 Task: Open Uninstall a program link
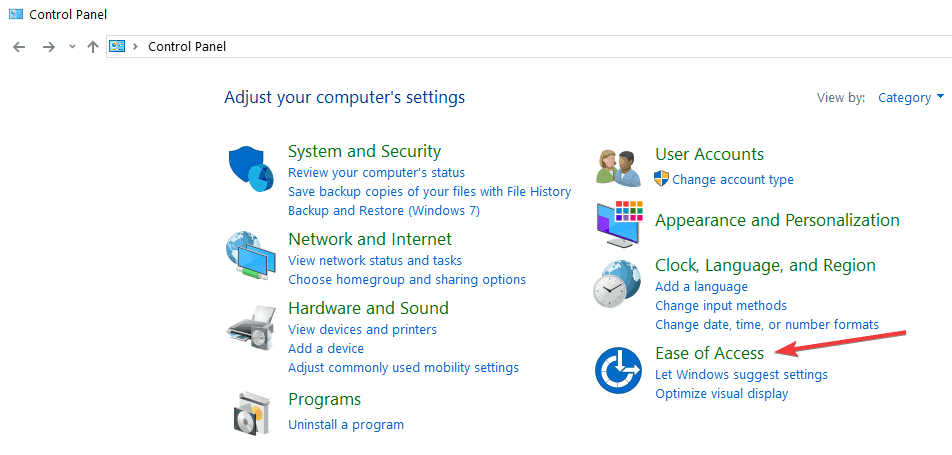[x=345, y=425]
